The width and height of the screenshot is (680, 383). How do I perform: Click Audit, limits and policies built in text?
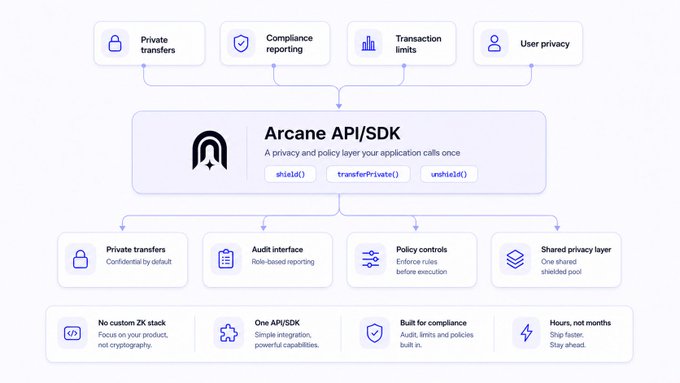point(437,340)
